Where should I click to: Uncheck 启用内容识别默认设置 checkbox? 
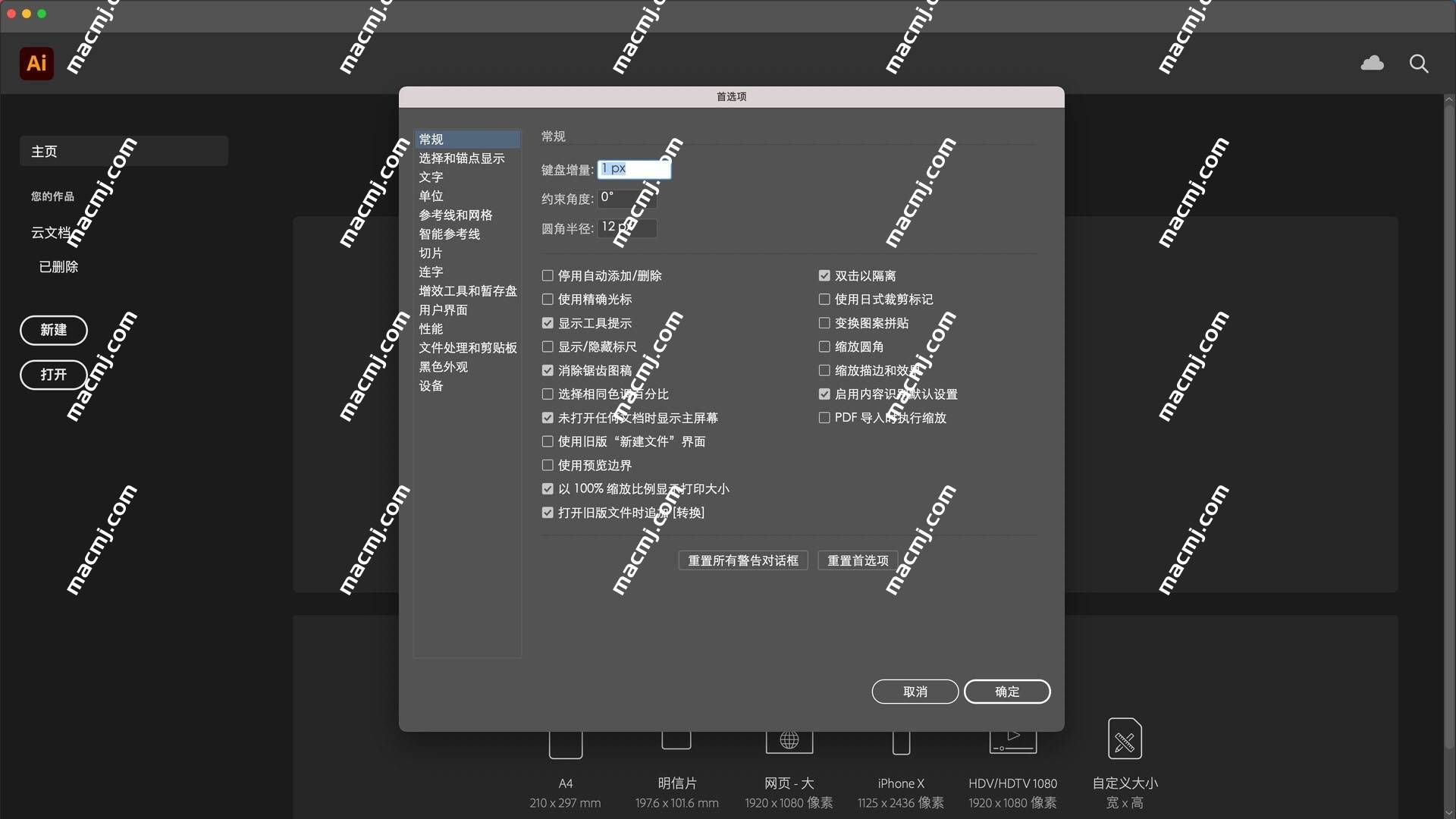coord(824,394)
